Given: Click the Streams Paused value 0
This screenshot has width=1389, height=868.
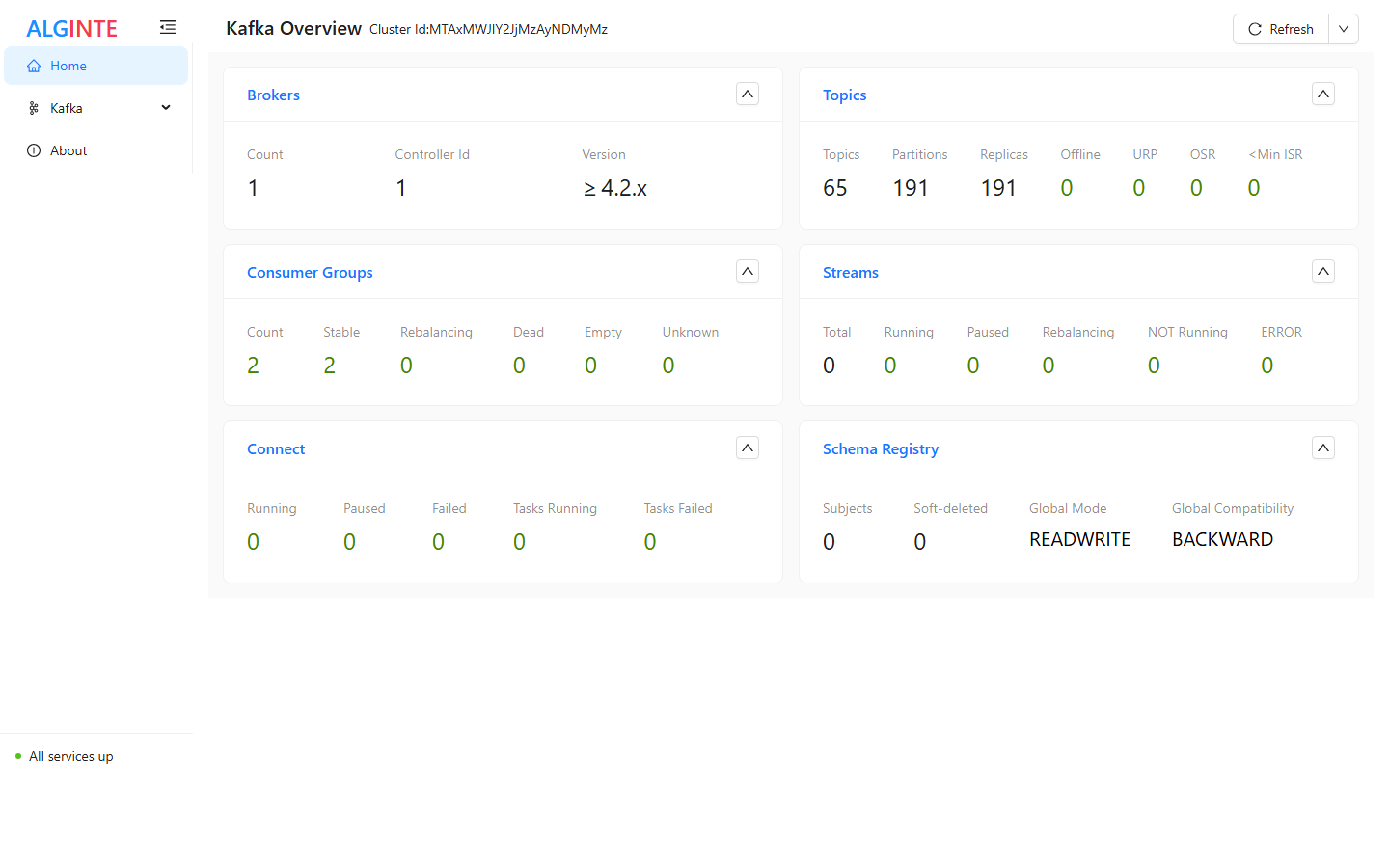Looking at the screenshot, I should (x=973, y=366).
